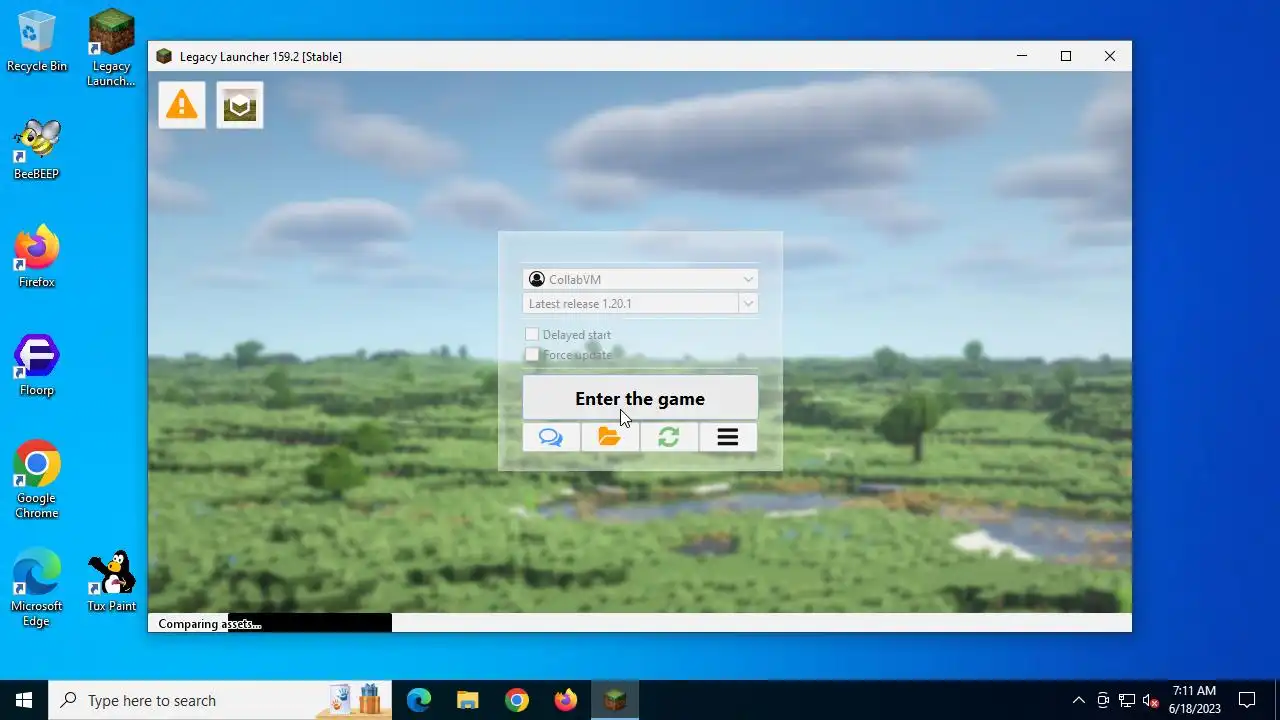
Task: Open Google Chrome from the taskbar
Action: point(517,700)
